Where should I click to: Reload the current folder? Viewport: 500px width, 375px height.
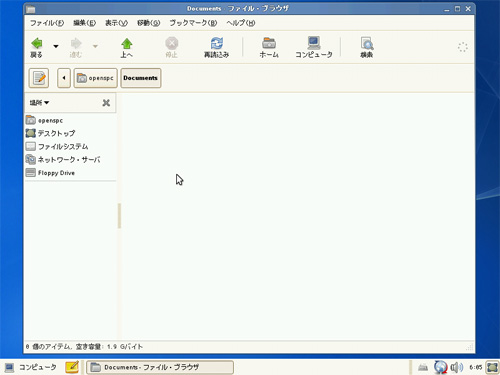point(217,48)
